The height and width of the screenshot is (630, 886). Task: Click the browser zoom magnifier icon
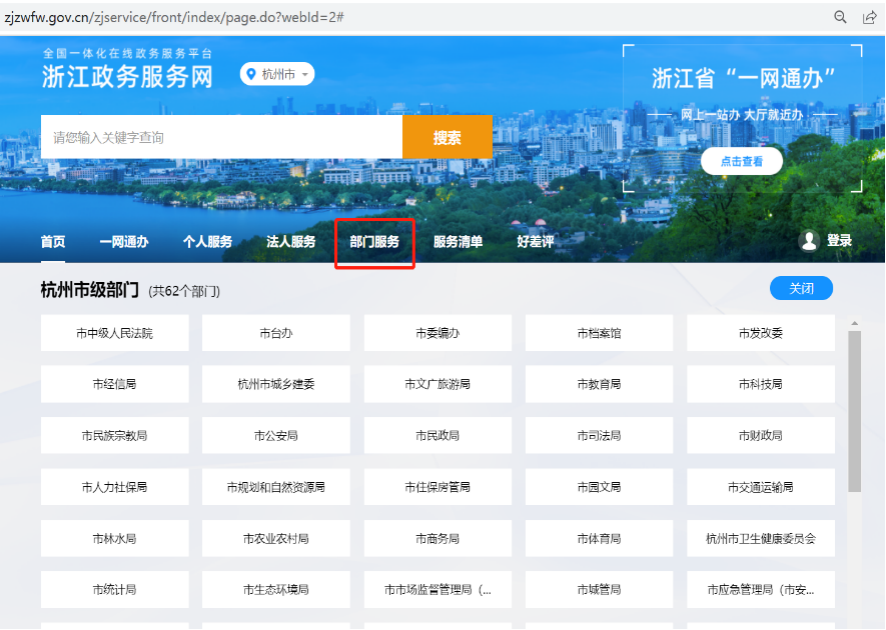pyautogui.click(x=841, y=17)
